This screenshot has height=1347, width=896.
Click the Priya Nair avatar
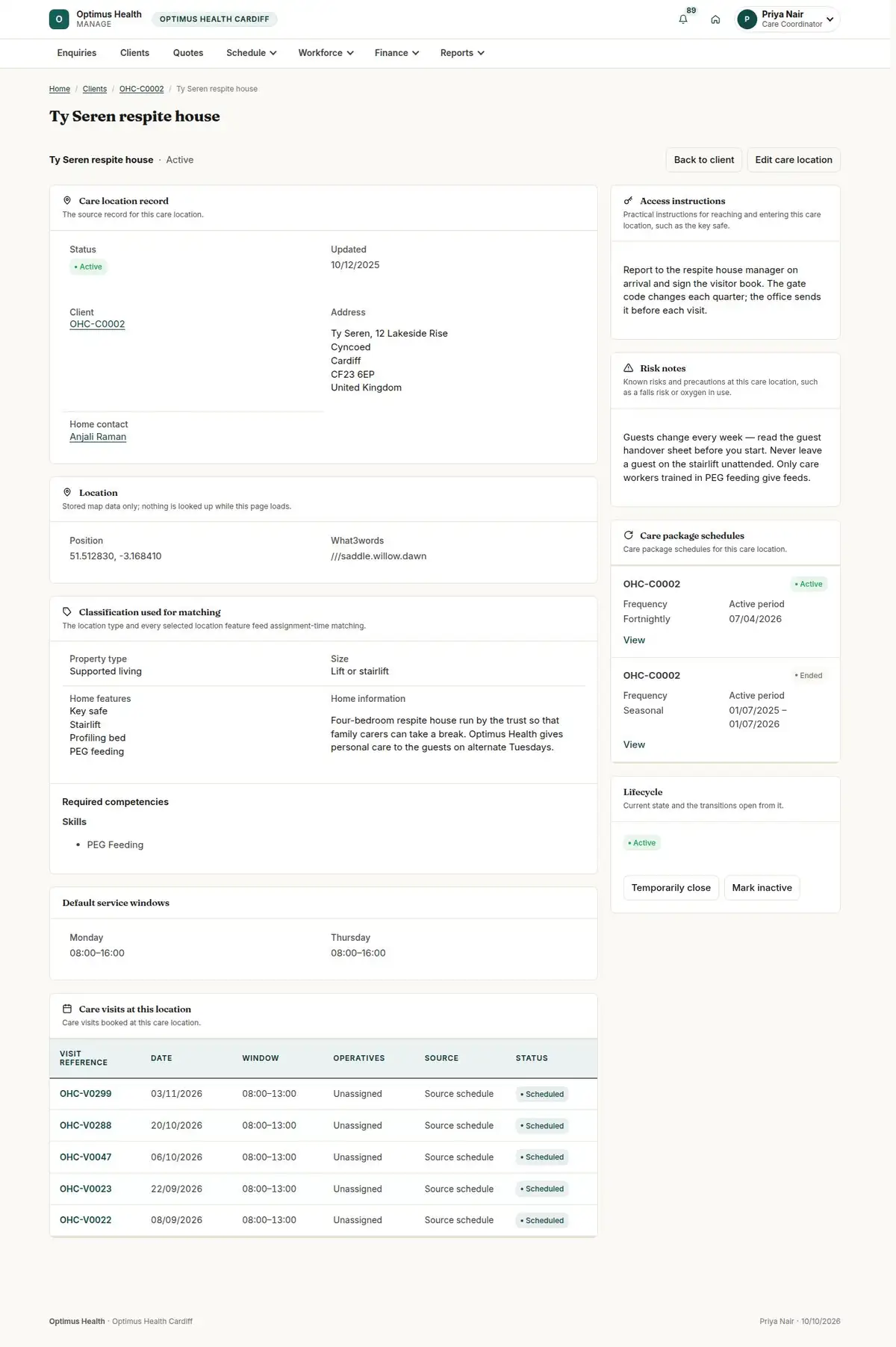pos(747,19)
